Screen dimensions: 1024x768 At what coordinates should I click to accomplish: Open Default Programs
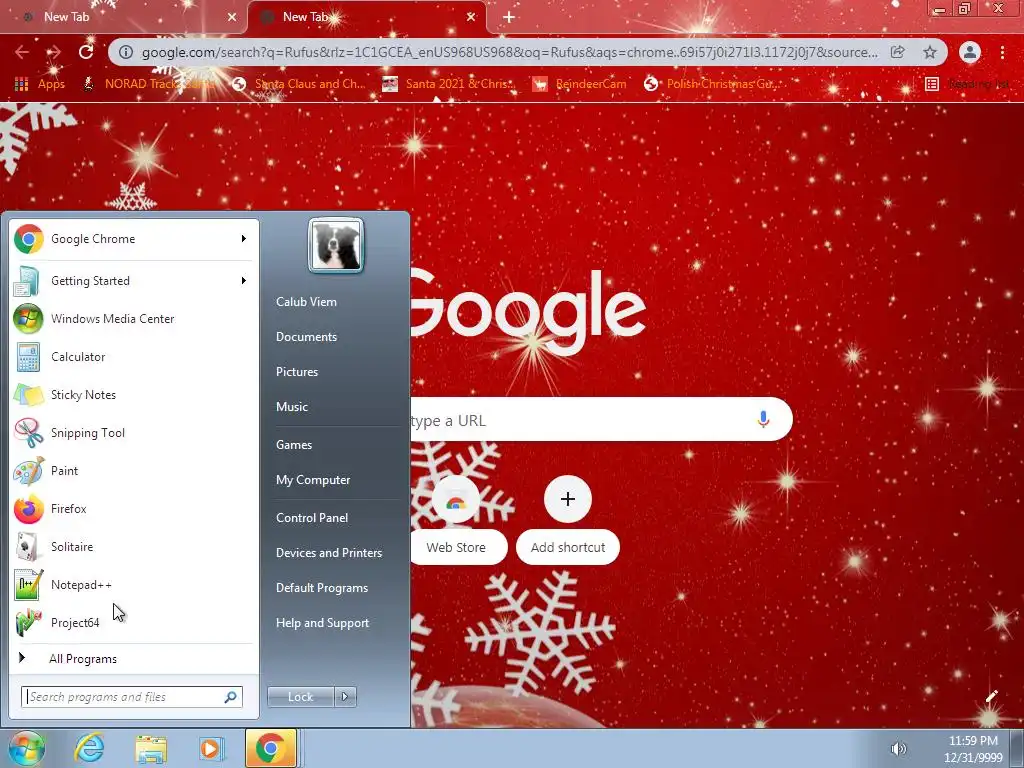tap(322, 588)
